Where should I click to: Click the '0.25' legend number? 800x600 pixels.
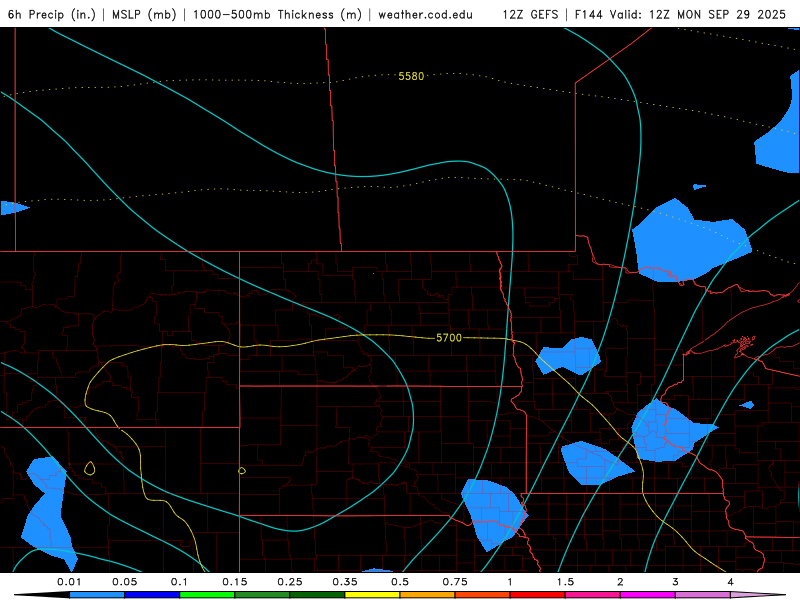290,582
